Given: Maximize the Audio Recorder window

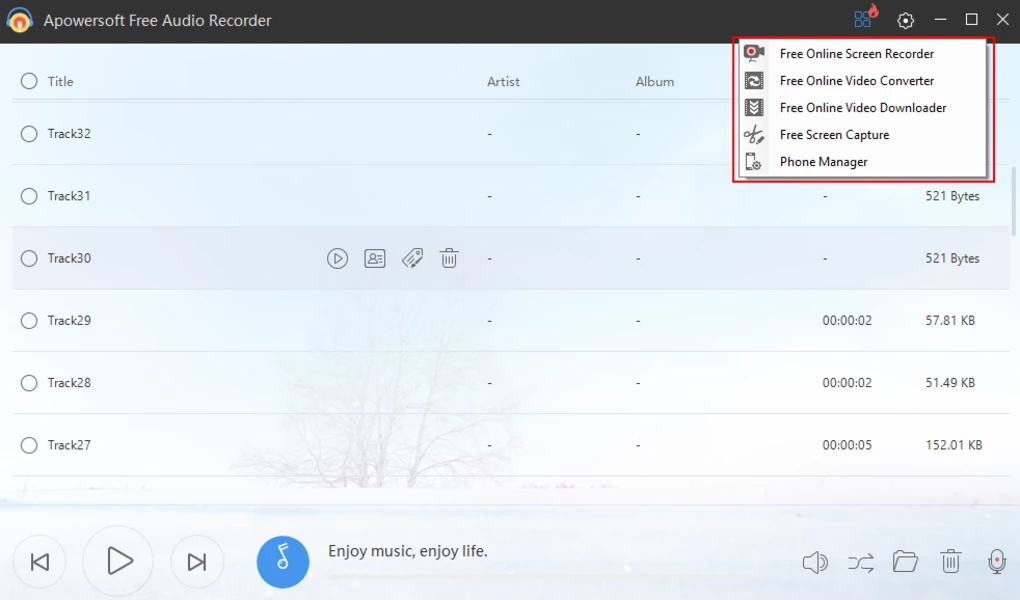Looking at the screenshot, I should click(971, 20).
